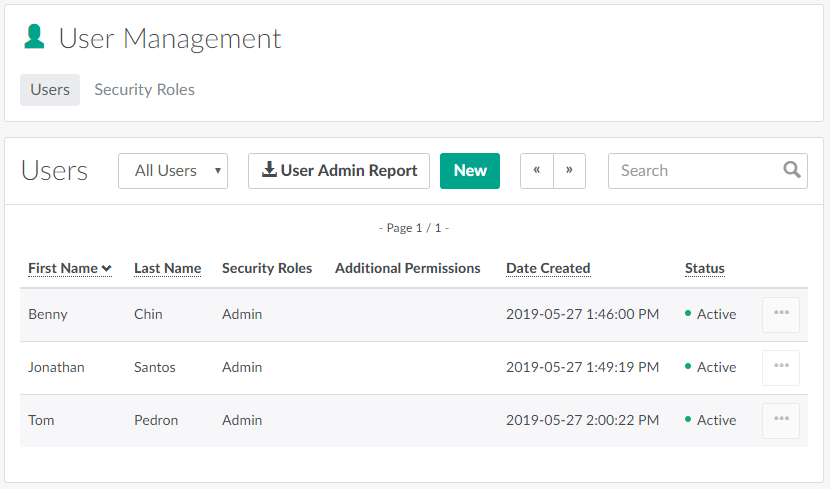
Task: Click the green New button
Action: pyautogui.click(x=470, y=170)
